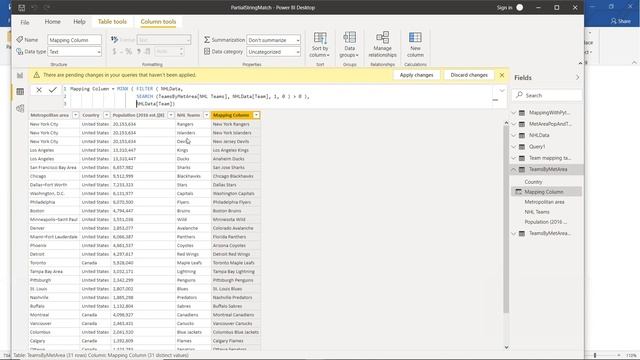Open Data groups menu
640x360 pixels.
tap(349, 44)
